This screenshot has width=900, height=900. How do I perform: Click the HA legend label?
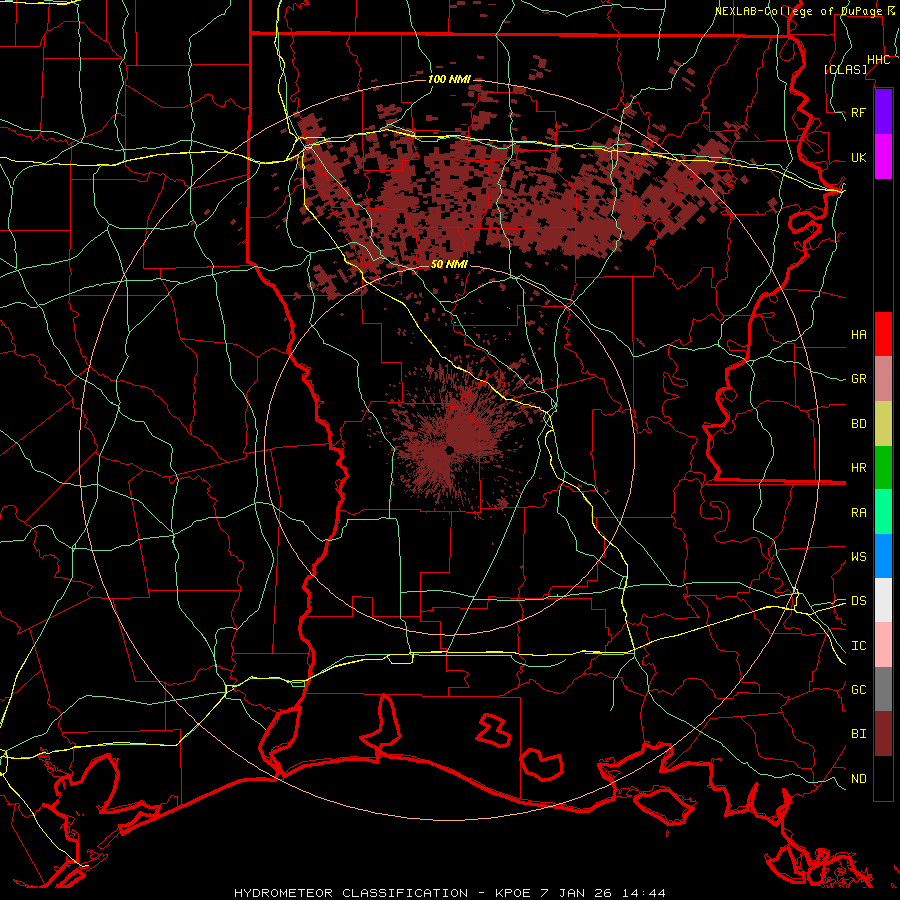(x=859, y=335)
